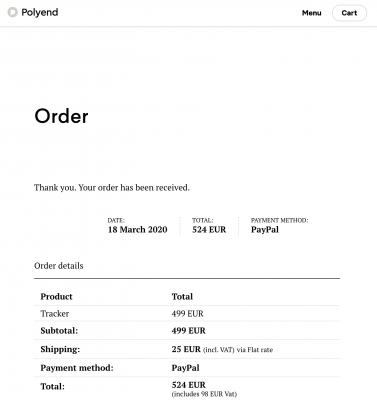Click PayPal in the order details table
Viewport: 377px width, 400px height.
185,368
